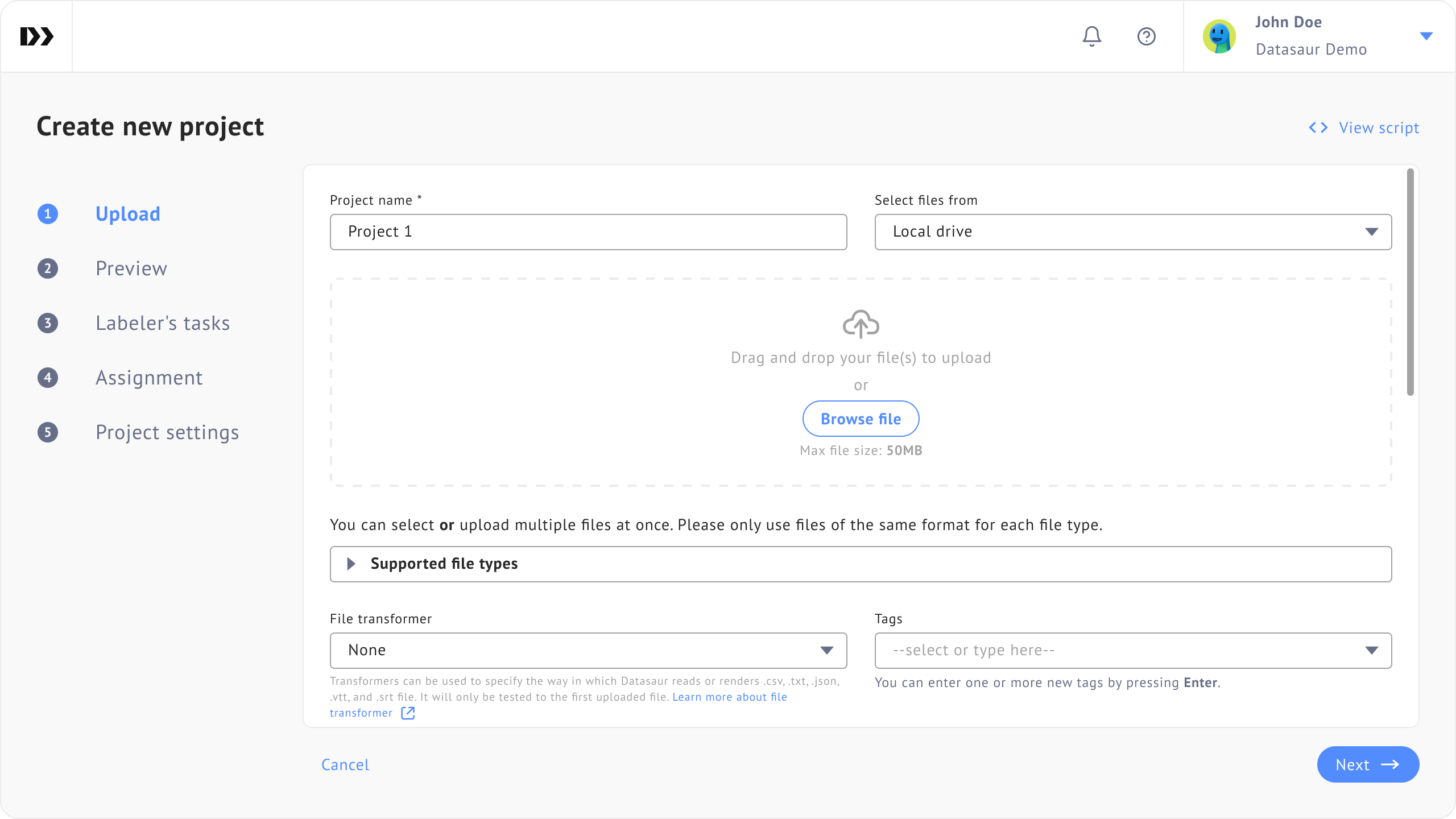Open notifications bell icon
1456x819 pixels.
coord(1091,36)
